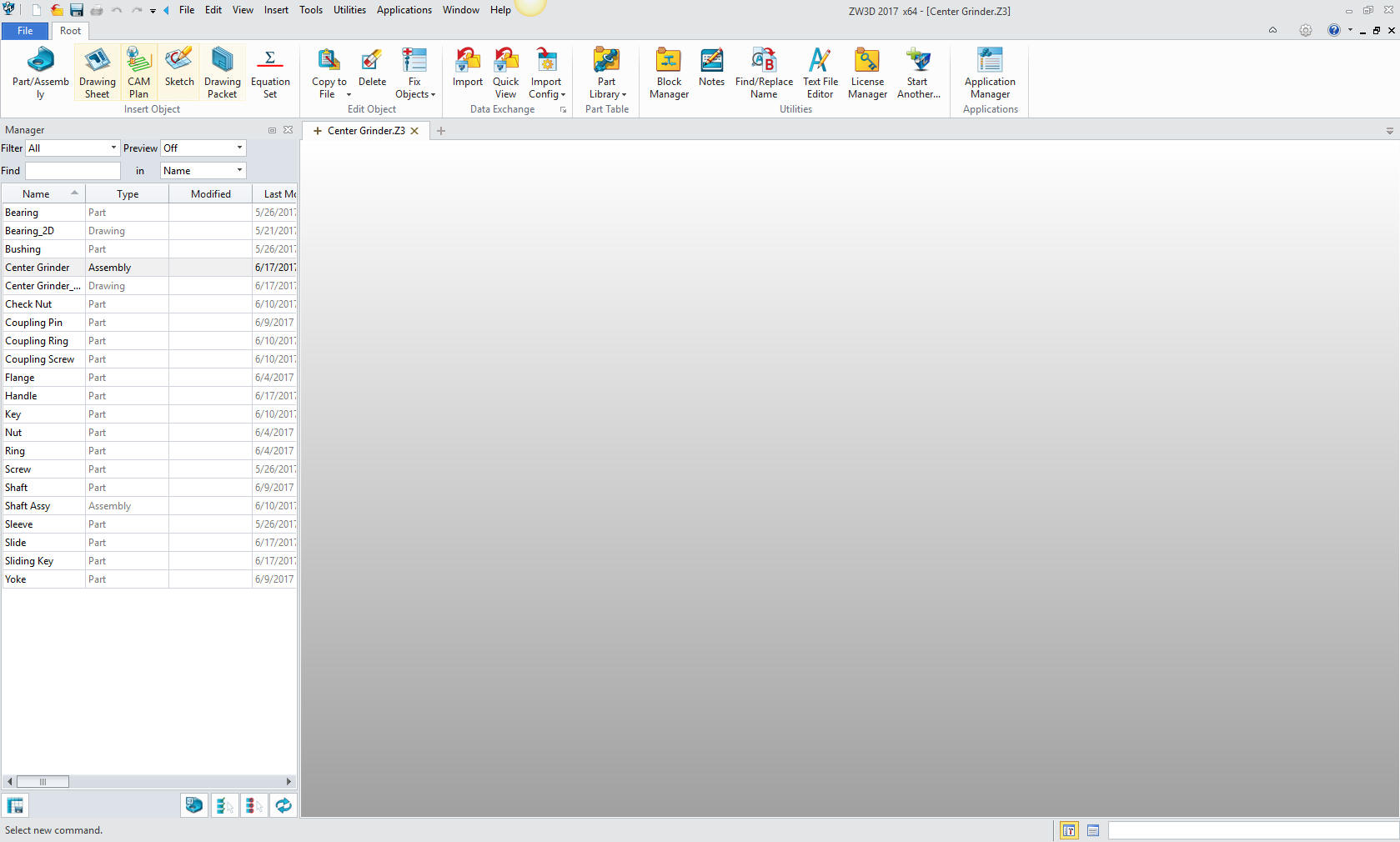This screenshot has height=842, width=1400.
Task: Sort by the Name column header
Action: pyautogui.click(x=43, y=193)
